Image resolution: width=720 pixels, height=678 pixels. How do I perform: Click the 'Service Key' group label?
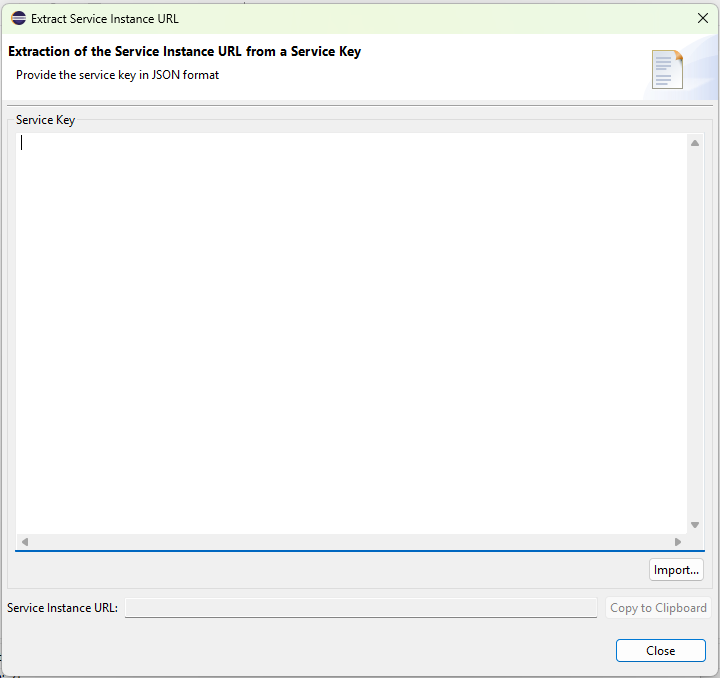45,120
